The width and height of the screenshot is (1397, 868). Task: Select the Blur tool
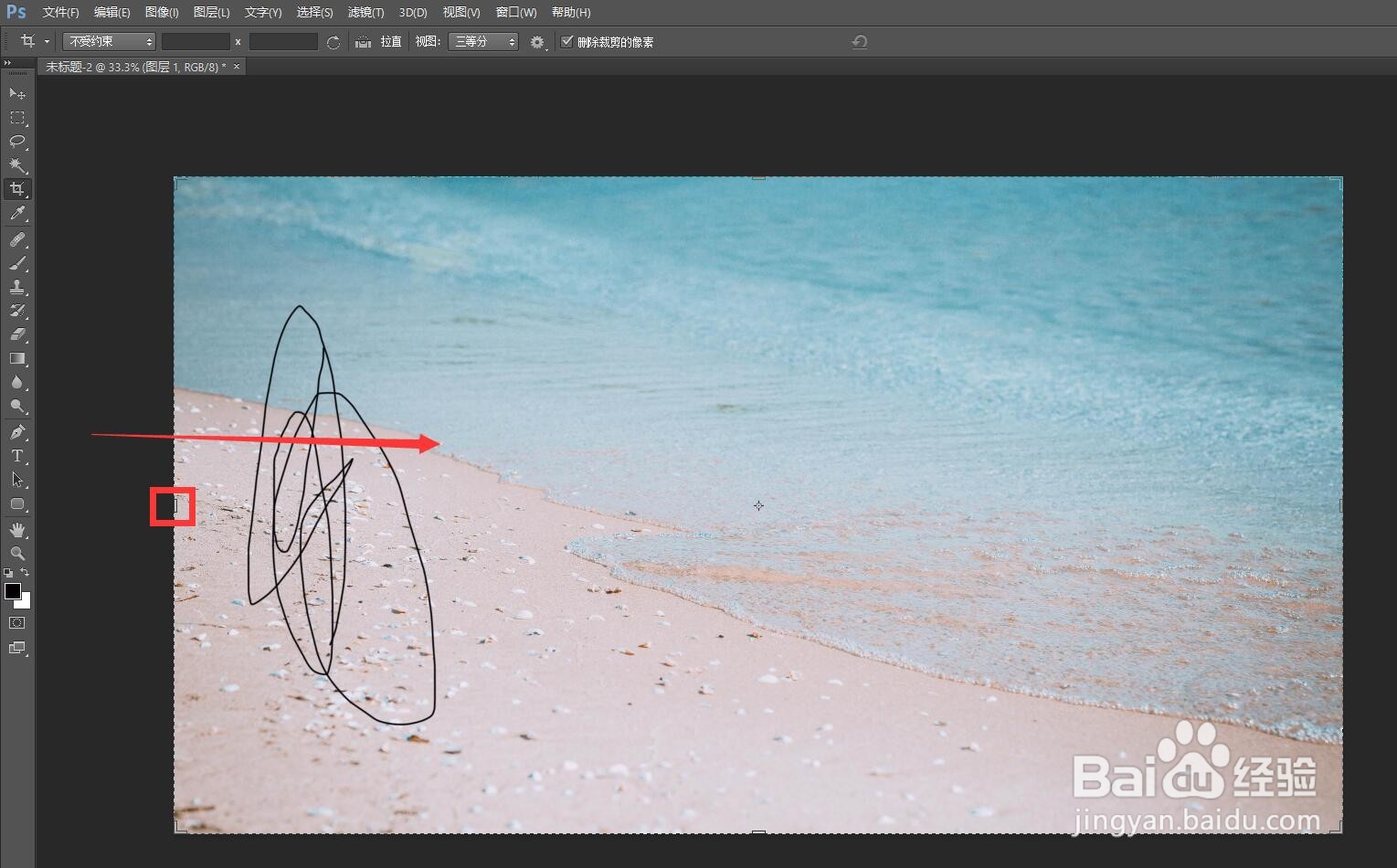click(x=17, y=382)
